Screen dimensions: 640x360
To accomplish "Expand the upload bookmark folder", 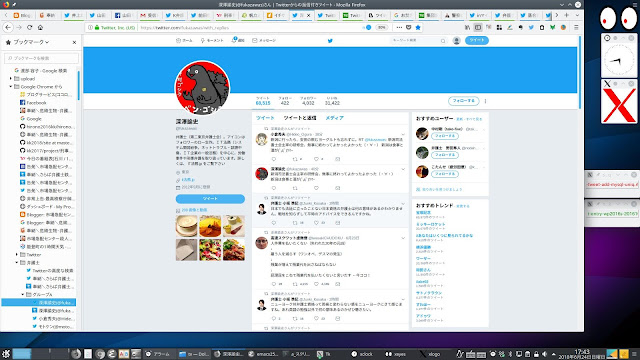I will click(x=11, y=78).
